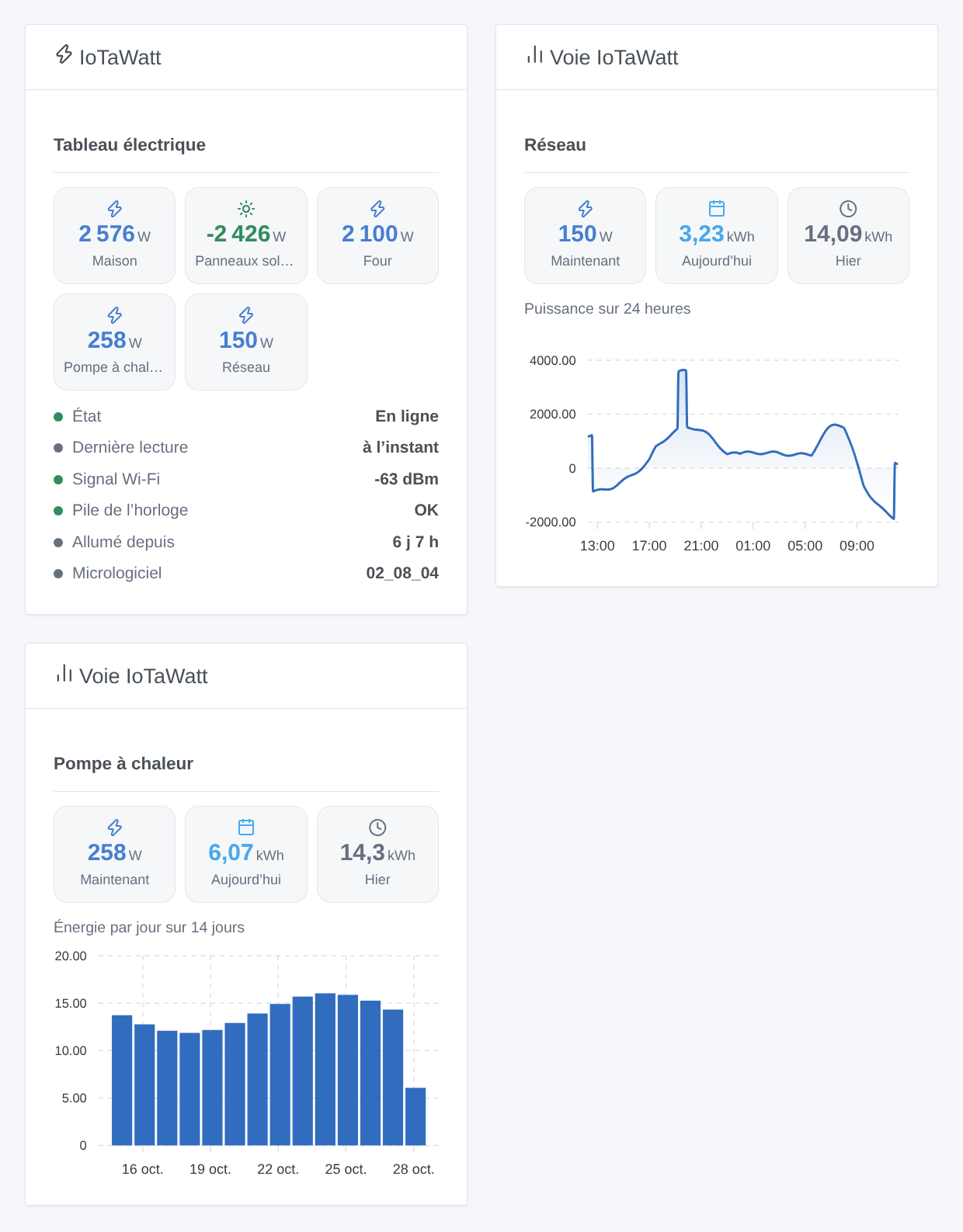Open the Four 2 100 W tile

click(377, 235)
